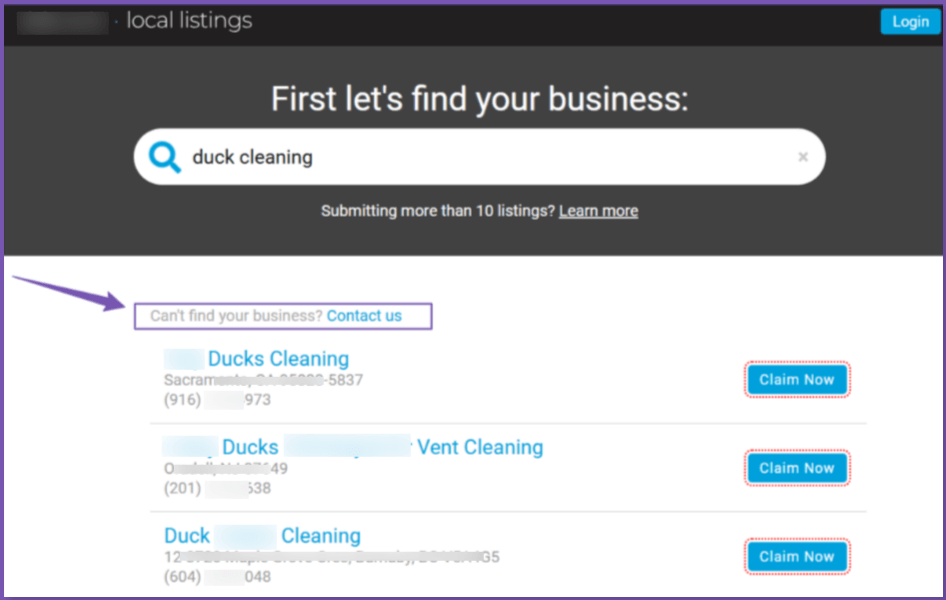Click the Login button
Viewport: 946px width, 600px height.
[910, 22]
